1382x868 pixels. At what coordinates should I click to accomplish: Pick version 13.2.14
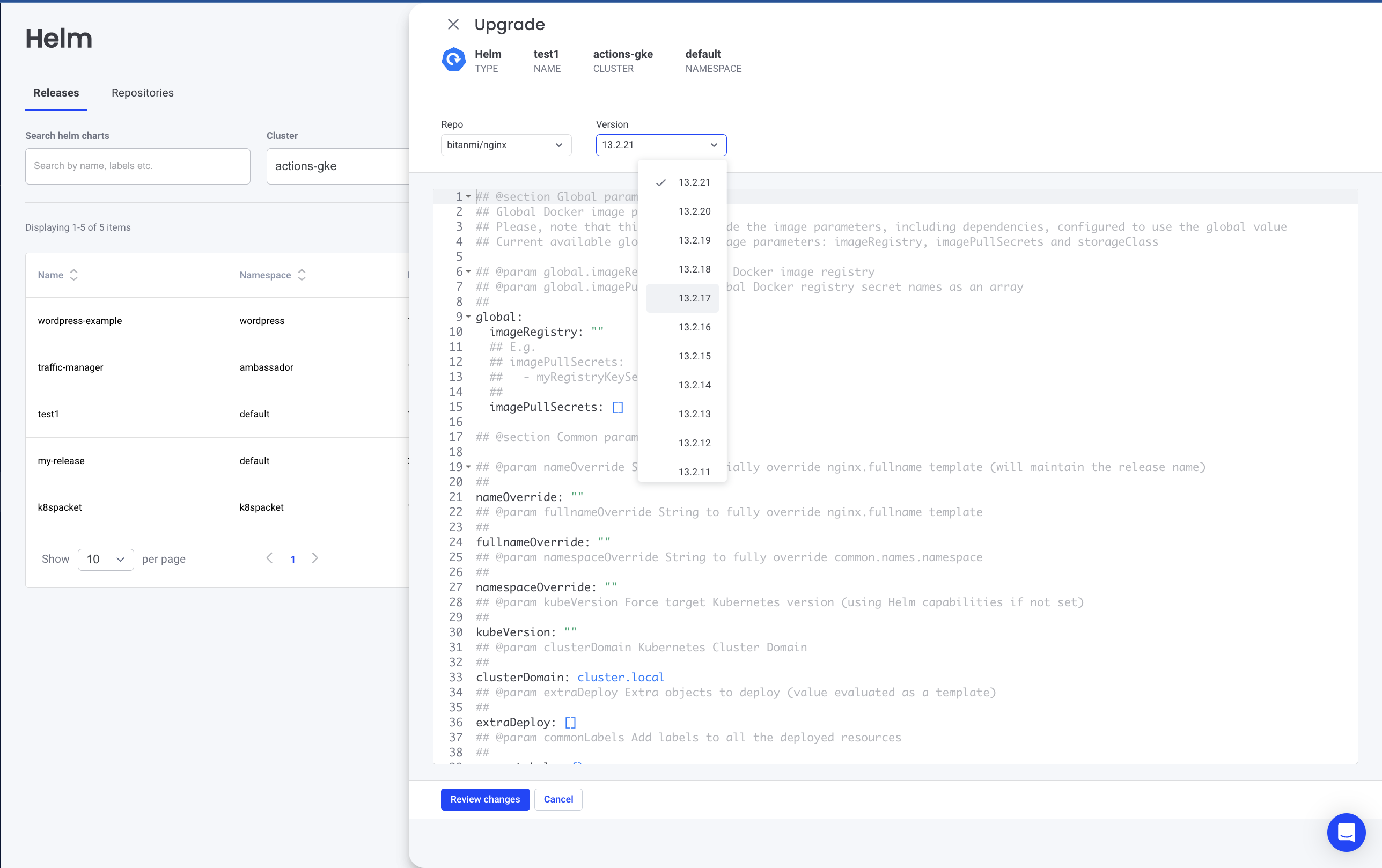[x=682, y=385]
